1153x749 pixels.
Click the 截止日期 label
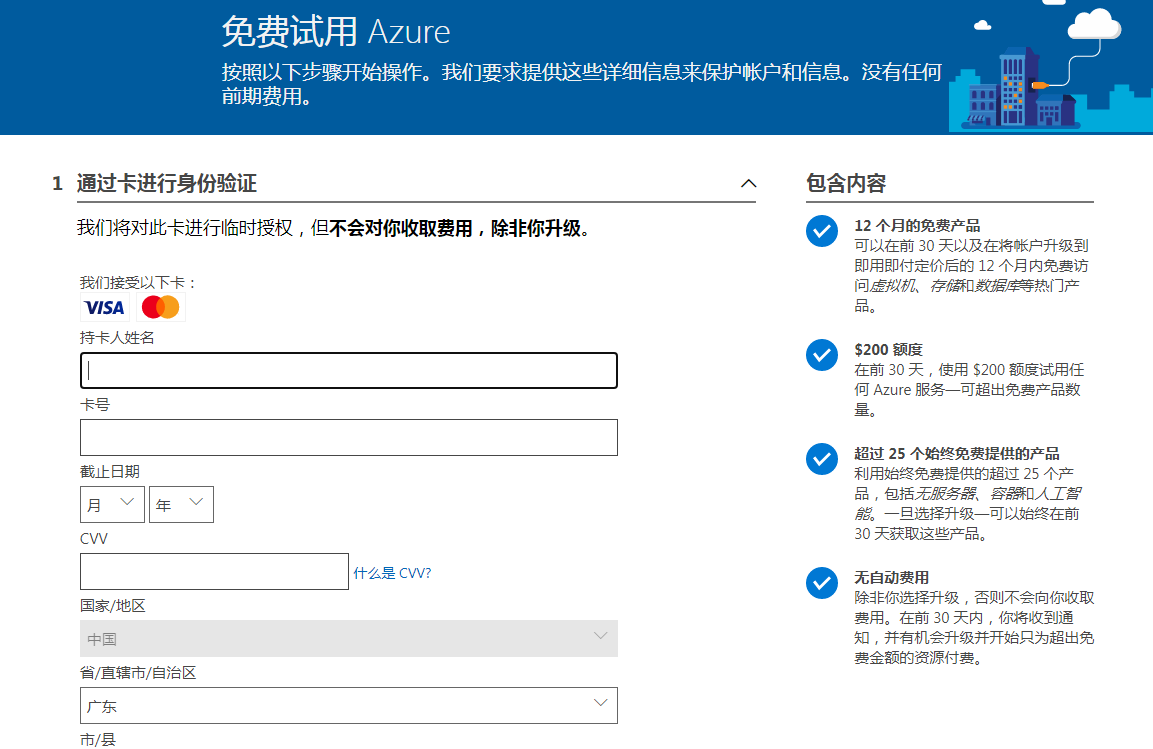click(x=110, y=471)
